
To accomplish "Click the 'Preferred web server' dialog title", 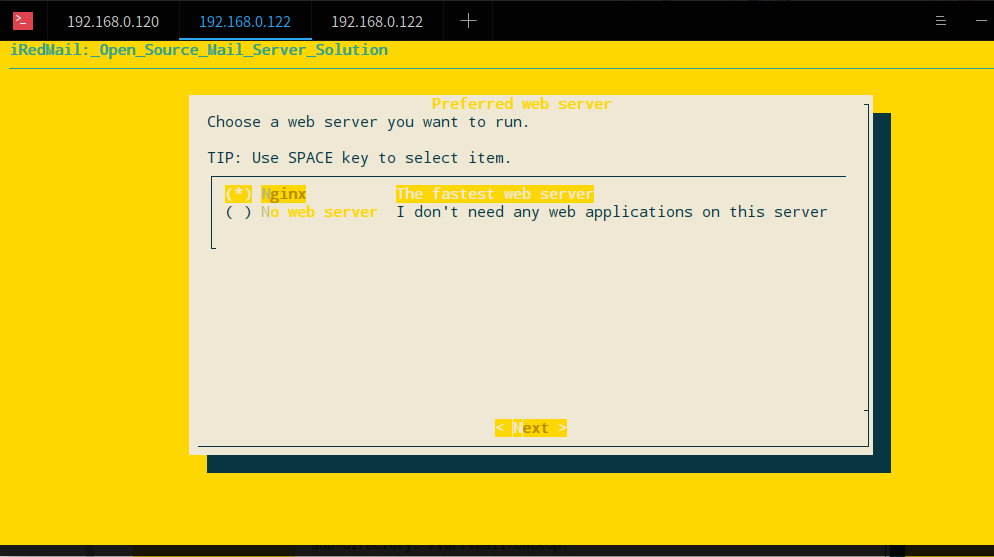I will pos(521,104).
